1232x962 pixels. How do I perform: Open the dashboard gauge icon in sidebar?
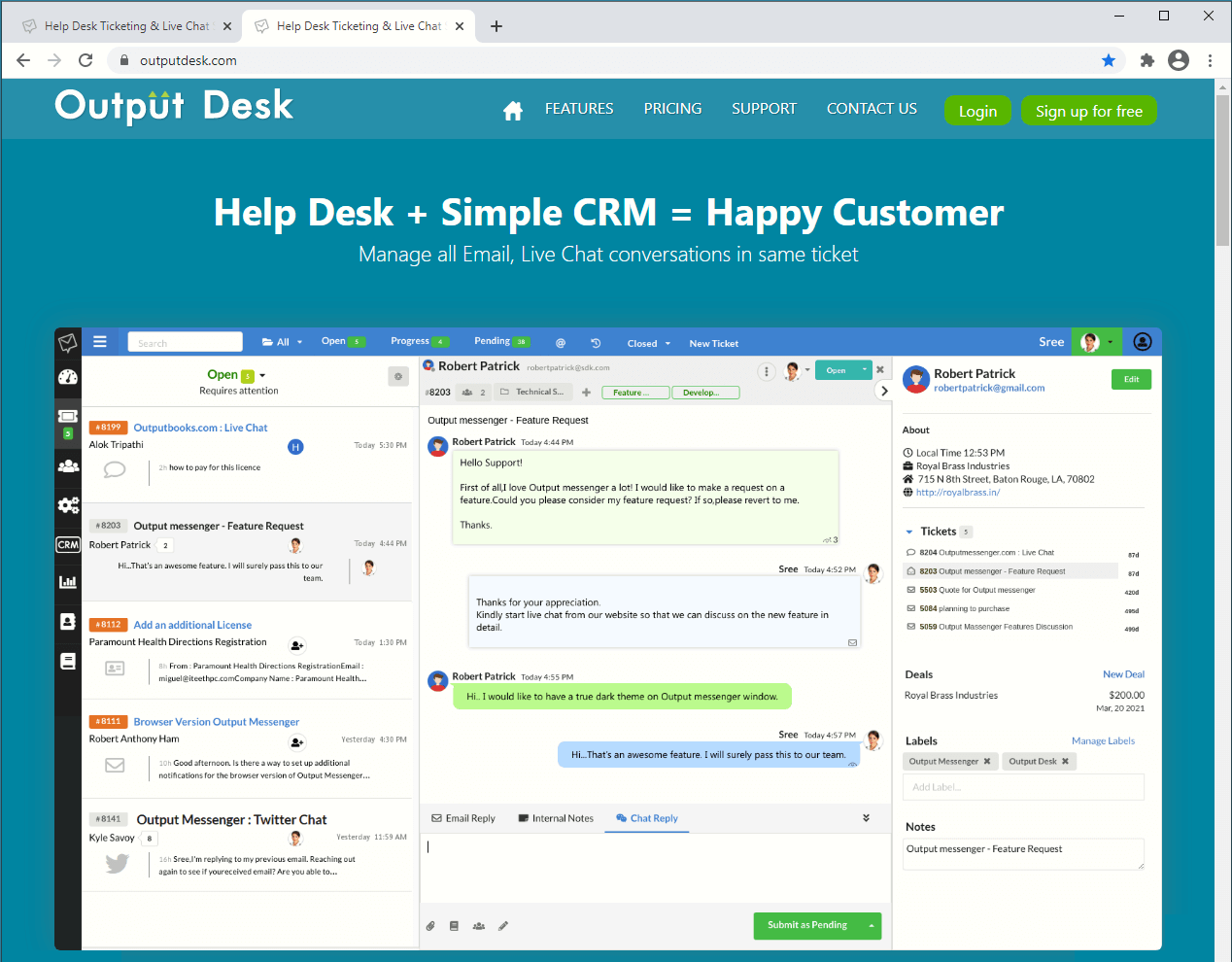click(68, 378)
